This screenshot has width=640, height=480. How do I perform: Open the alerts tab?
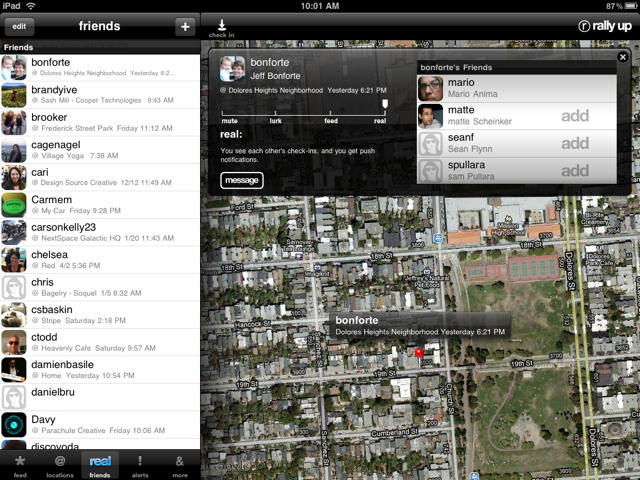click(140, 464)
